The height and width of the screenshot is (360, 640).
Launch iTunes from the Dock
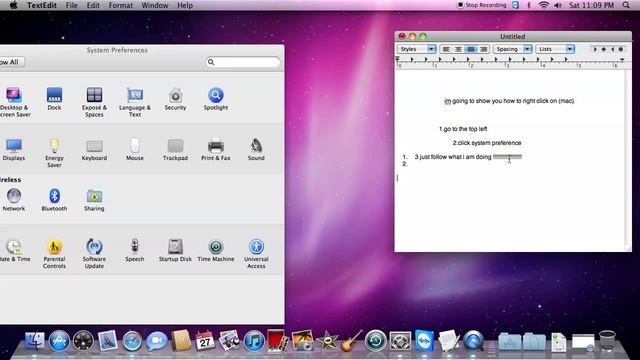tap(254, 340)
